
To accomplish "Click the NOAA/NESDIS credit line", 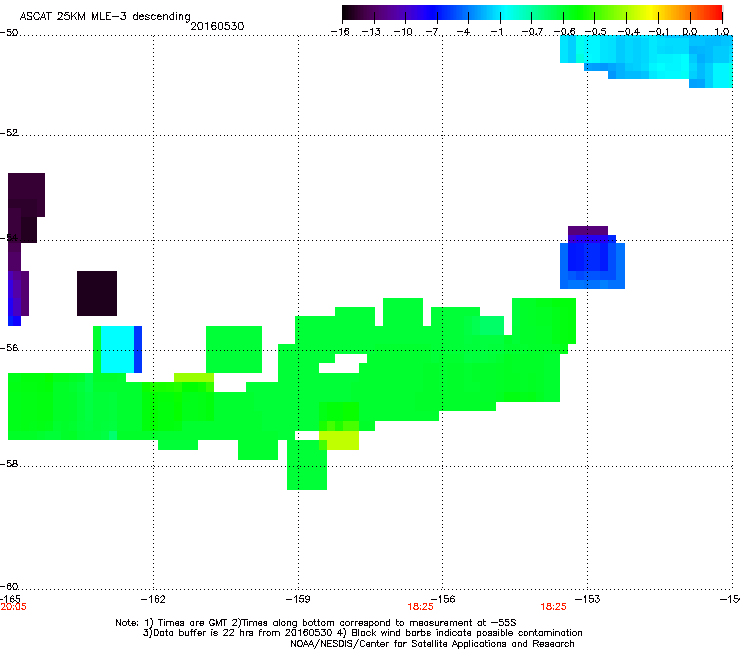I will (432, 644).
